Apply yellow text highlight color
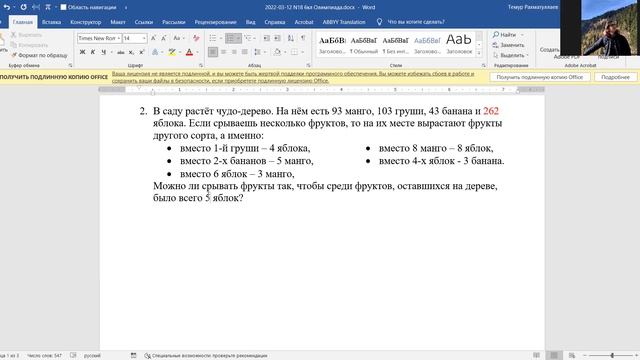640x360 pixels. click(x=172, y=52)
